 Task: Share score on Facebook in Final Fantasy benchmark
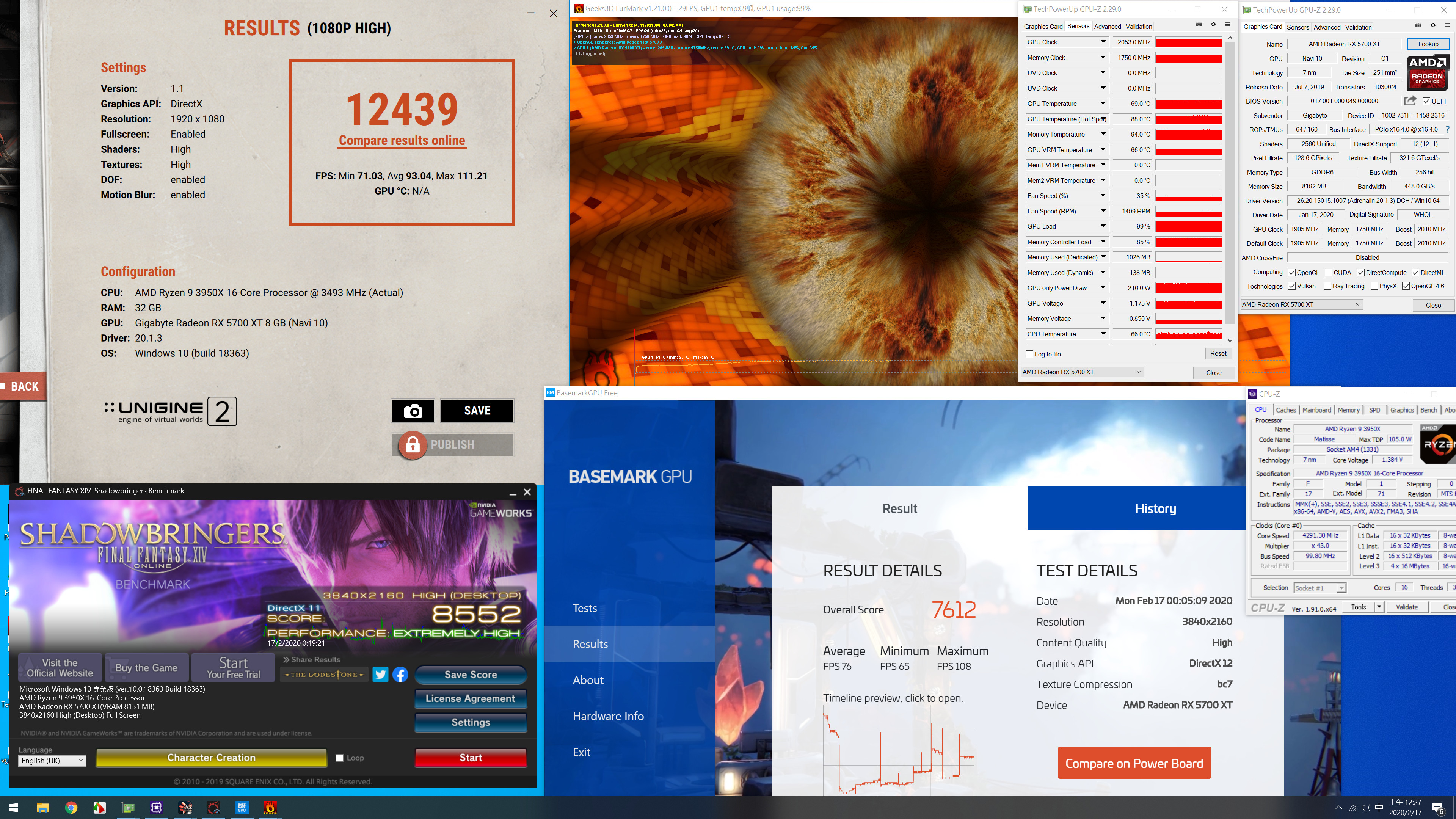(x=400, y=674)
